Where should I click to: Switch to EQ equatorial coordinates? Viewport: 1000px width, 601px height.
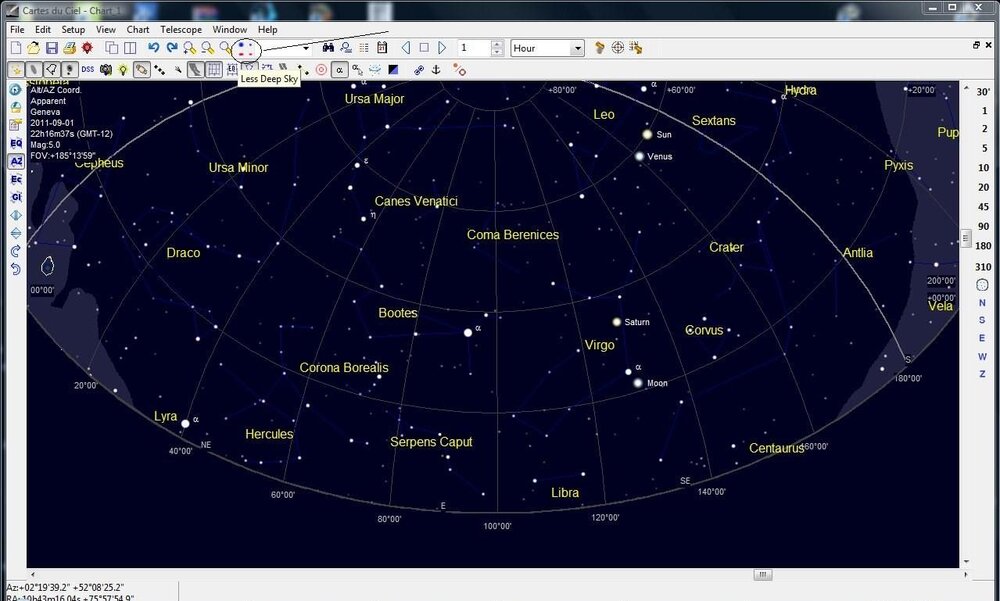point(16,143)
